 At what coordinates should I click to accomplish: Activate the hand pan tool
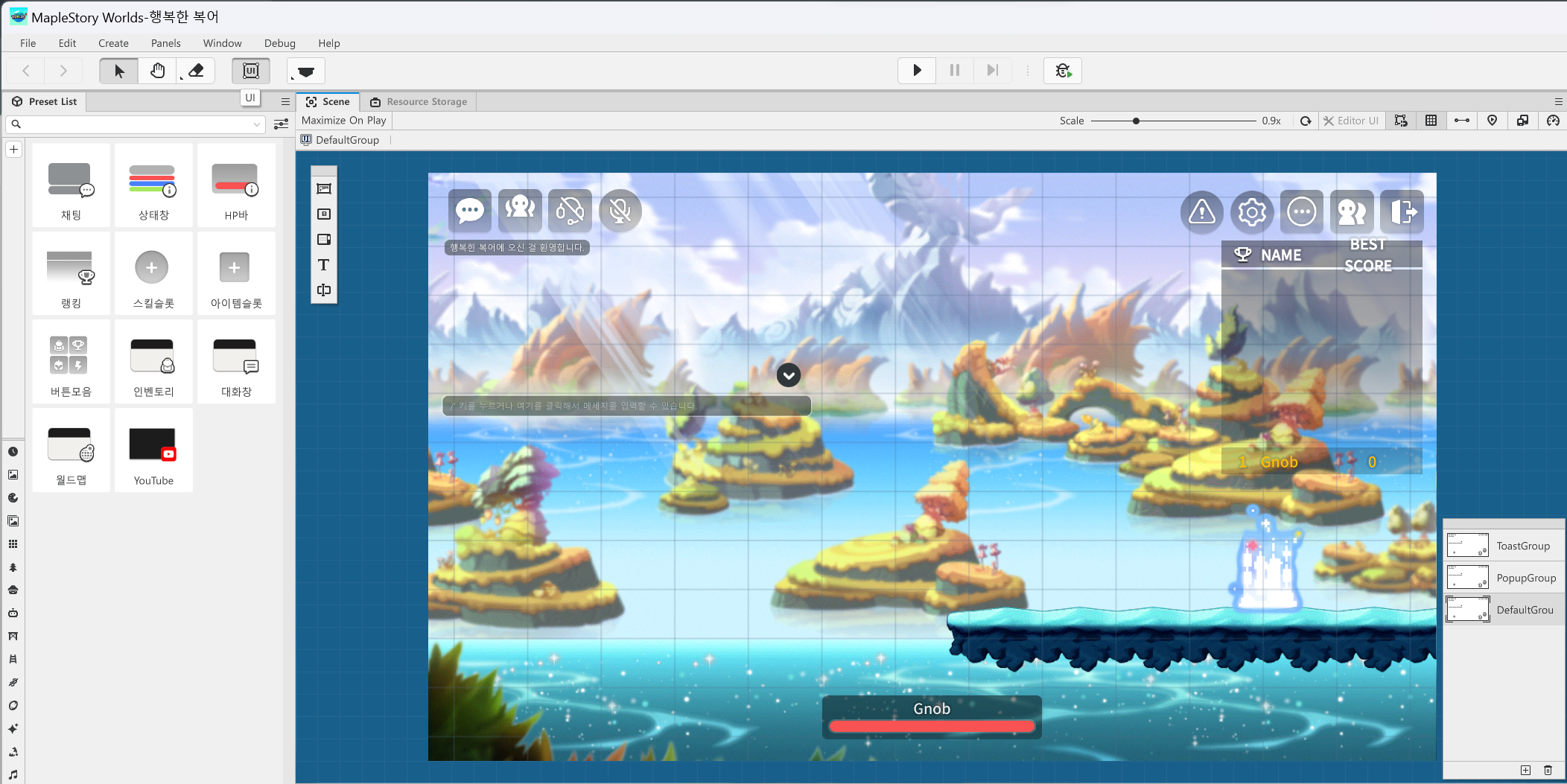coord(157,71)
